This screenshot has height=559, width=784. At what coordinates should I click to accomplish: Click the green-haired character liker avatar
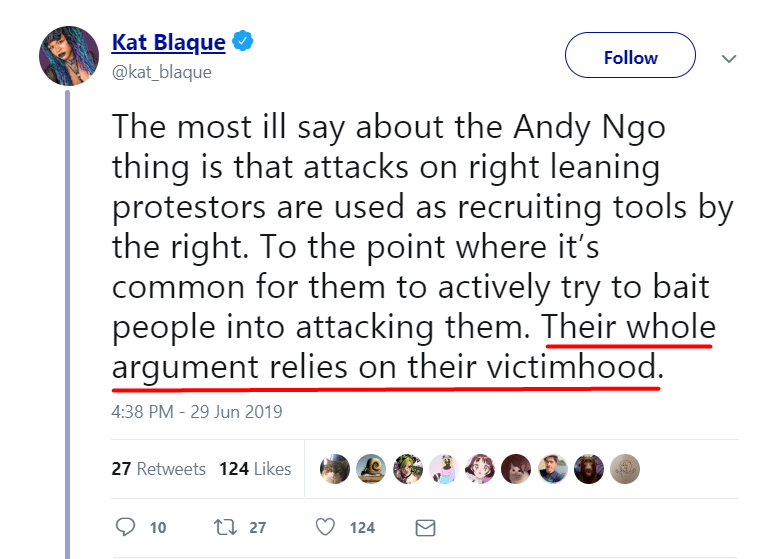coord(408,469)
